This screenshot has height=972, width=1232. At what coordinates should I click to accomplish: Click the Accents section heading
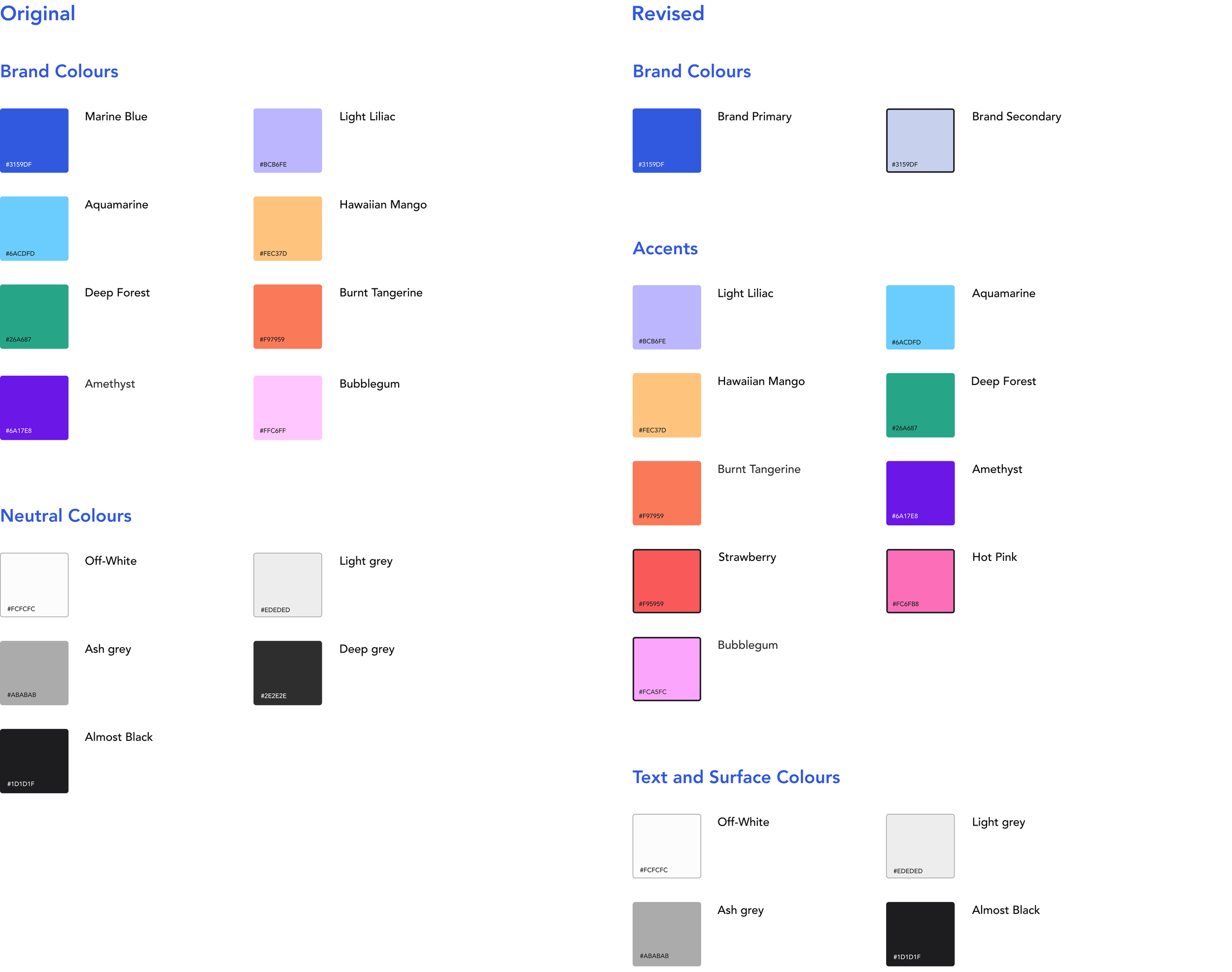coord(665,248)
